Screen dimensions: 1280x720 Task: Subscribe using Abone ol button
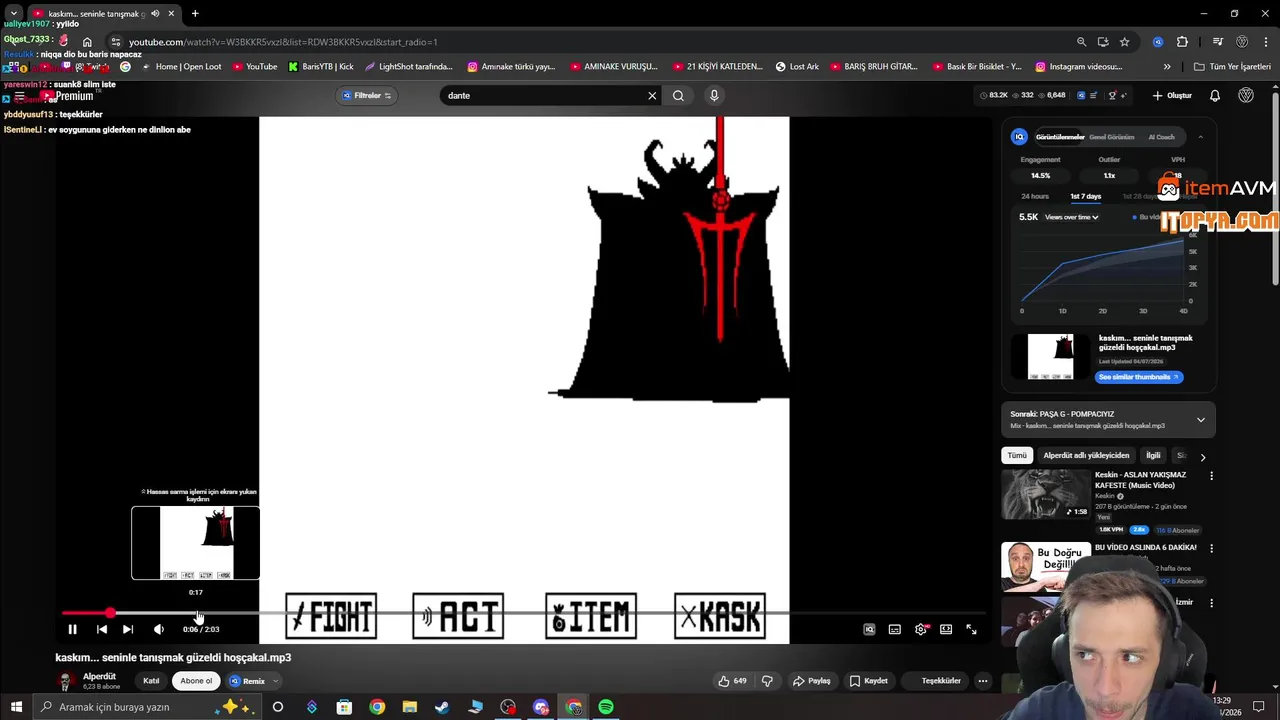[196, 681]
